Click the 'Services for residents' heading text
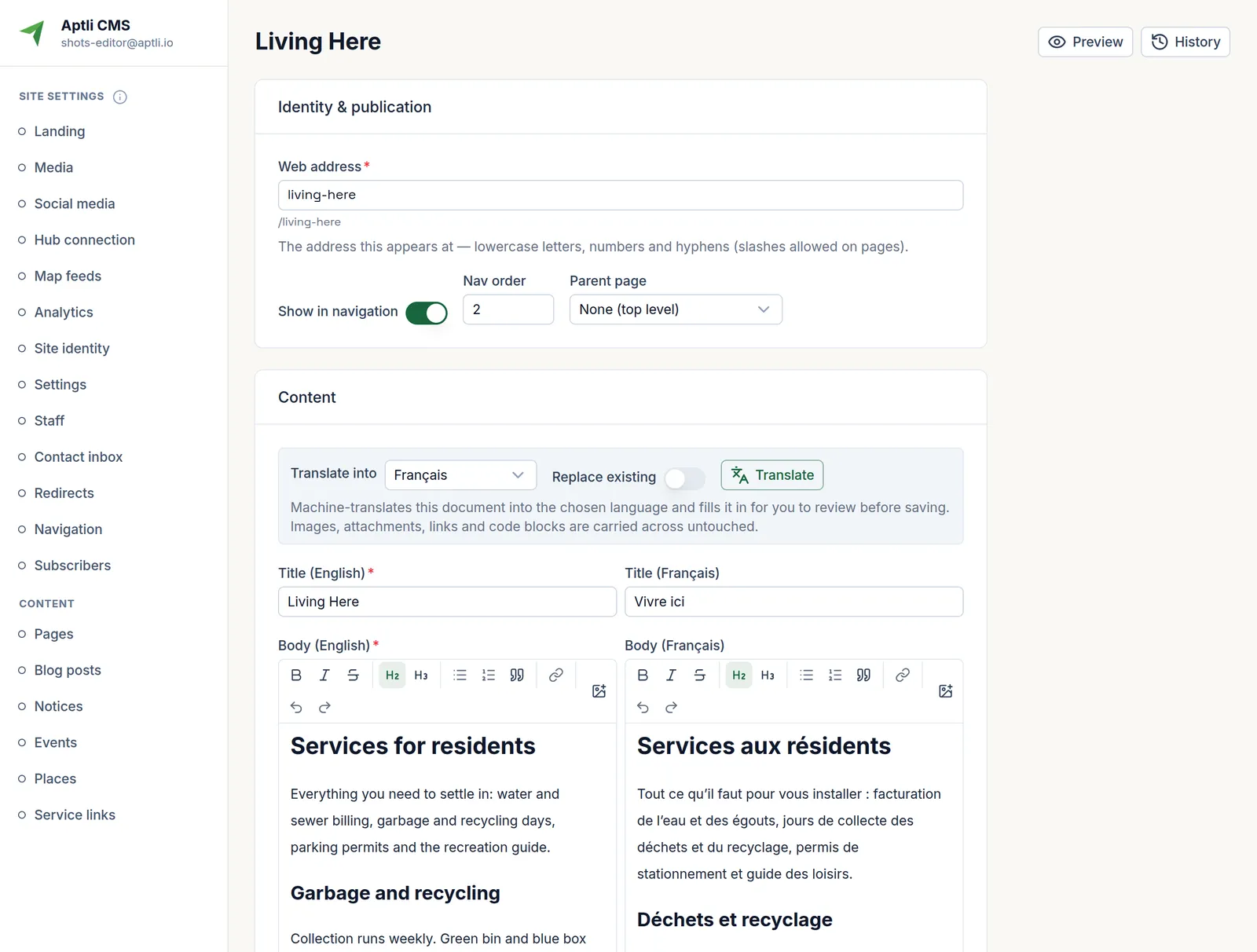The width and height of the screenshot is (1257, 952). (x=413, y=746)
